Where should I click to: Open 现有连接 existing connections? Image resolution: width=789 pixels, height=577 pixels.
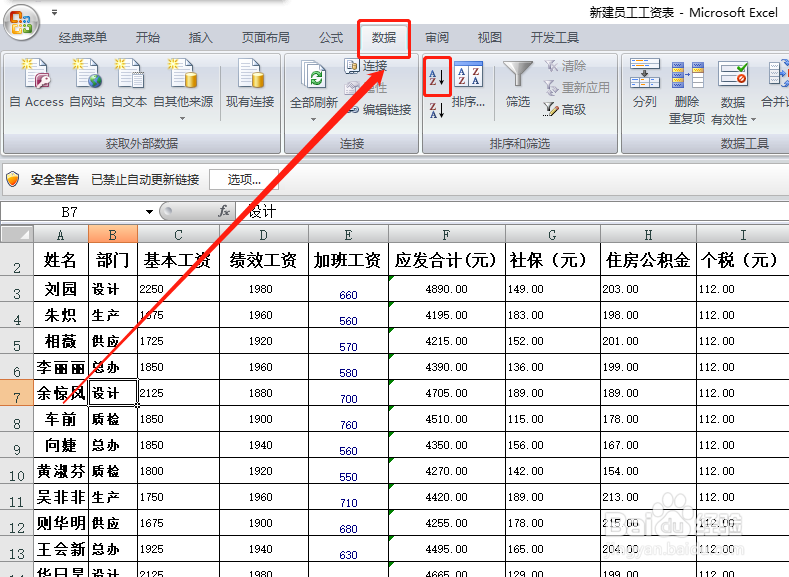pos(250,84)
